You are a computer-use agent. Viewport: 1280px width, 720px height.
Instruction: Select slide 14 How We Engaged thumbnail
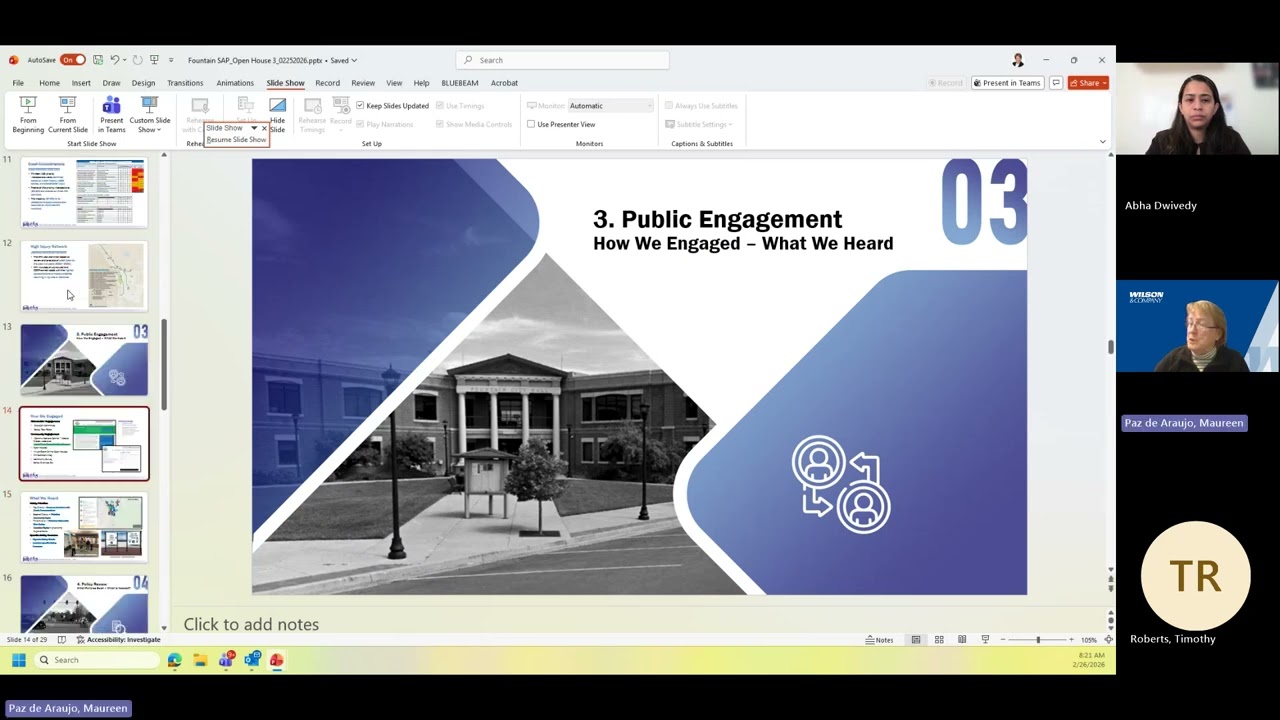pyautogui.click(x=84, y=443)
